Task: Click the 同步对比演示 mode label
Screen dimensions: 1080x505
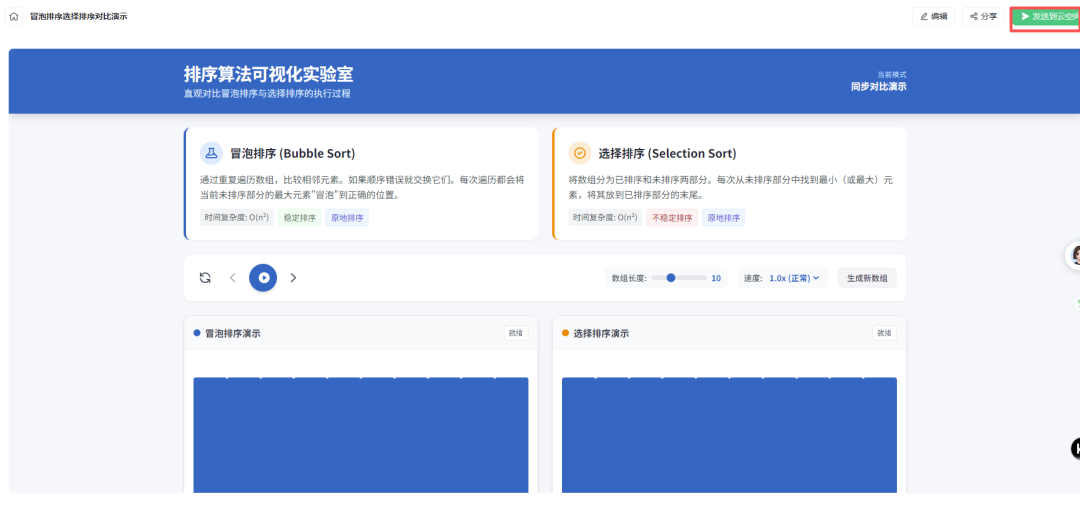Action: (x=878, y=86)
